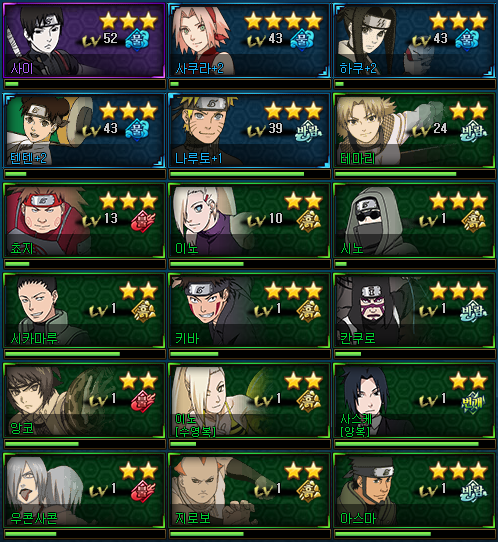Click the water element icon on 사쿠라+2
Image resolution: width=498 pixels, height=542 pixels.
tap(302, 40)
